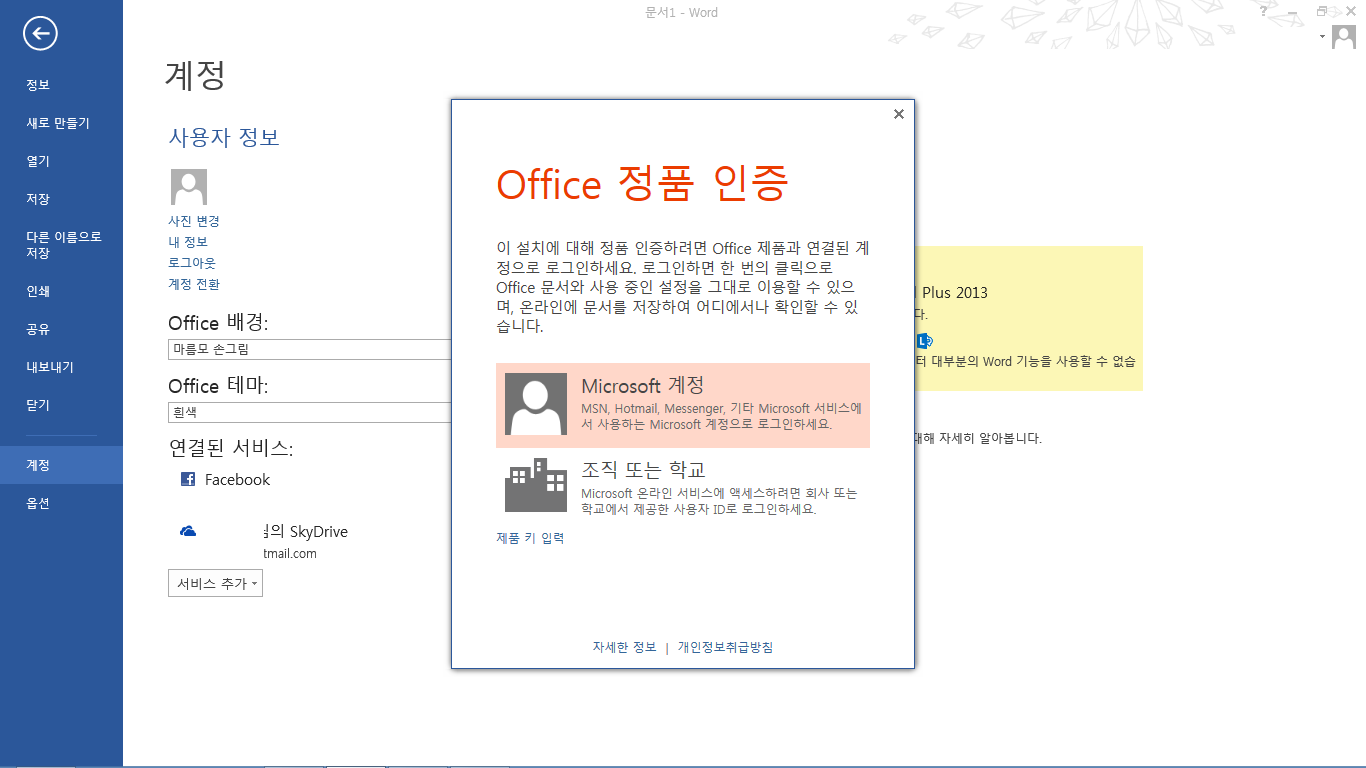Click the 연결된 서비스 heading
This screenshot has width=1366, height=768.
pos(231,448)
